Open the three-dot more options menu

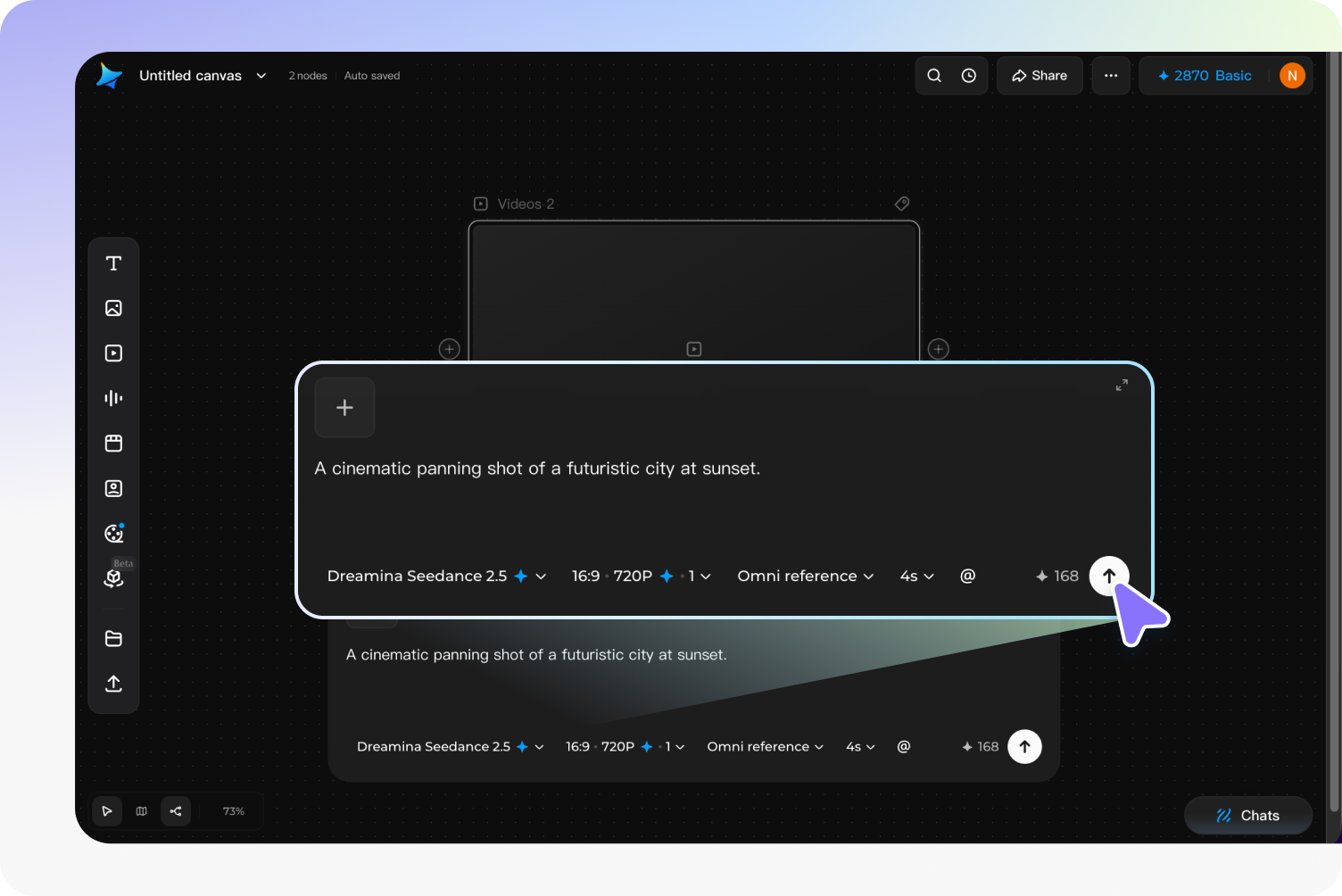coord(1111,76)
